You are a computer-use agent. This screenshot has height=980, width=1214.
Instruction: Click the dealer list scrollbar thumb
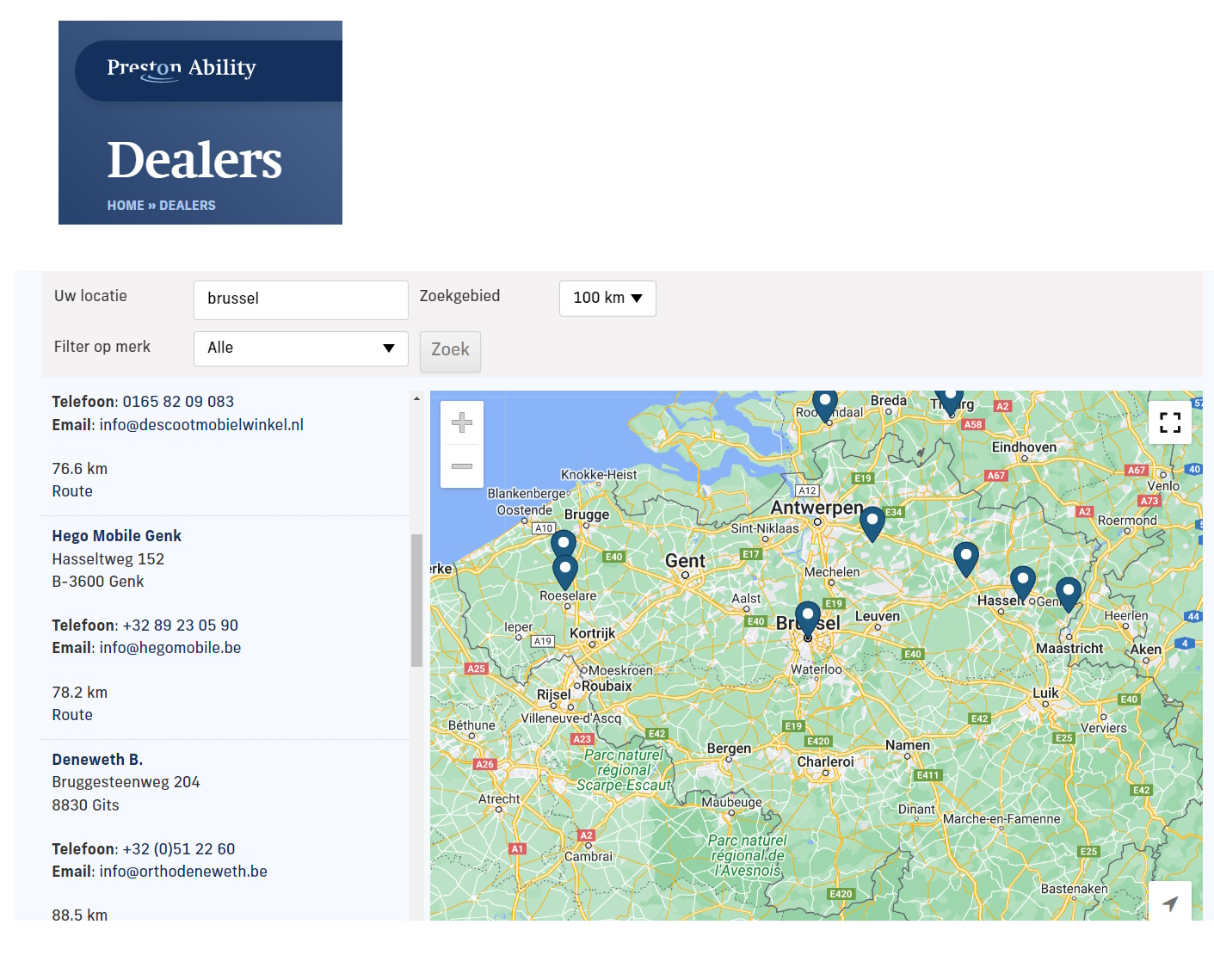[416, 600]
